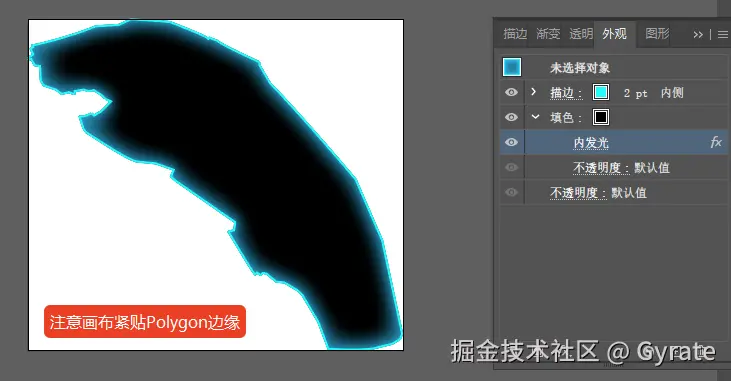Click the 描边 label link
This screenshot has height=381, width=731.
tap(566, 93)
